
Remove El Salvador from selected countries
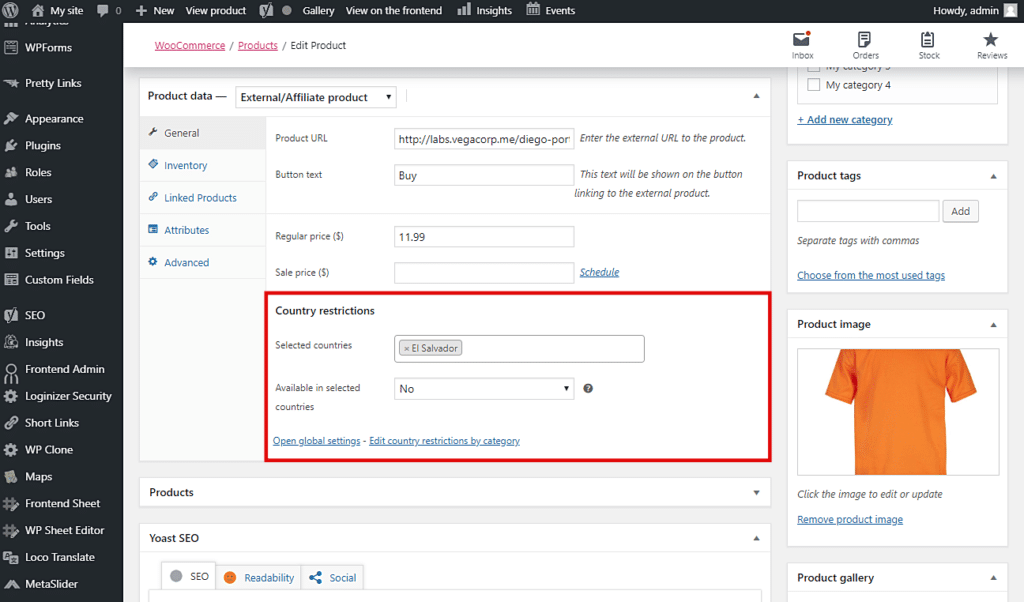pyautogui.click(x=405, y=348)
